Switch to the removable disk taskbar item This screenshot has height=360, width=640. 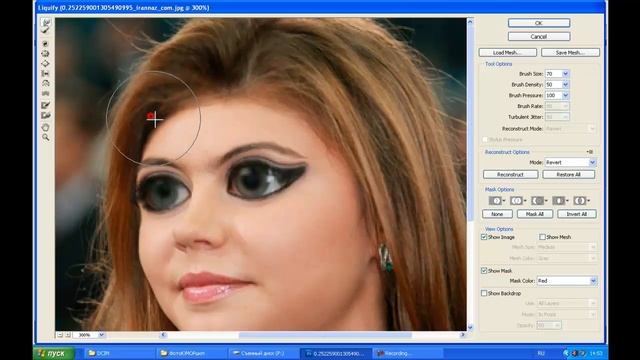click(x=263, y=353)
